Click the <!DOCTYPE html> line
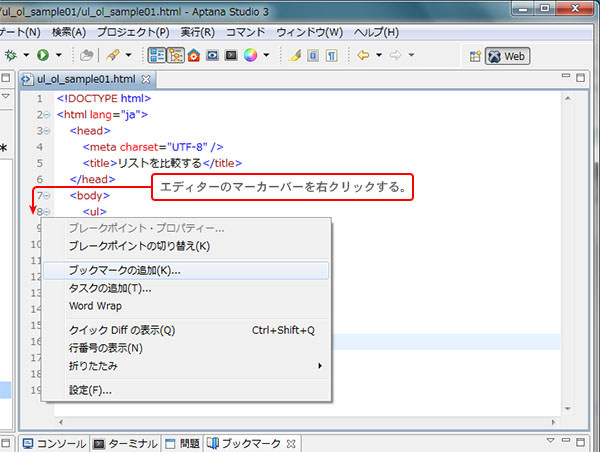The image size is (600, 452). point(104,99)
